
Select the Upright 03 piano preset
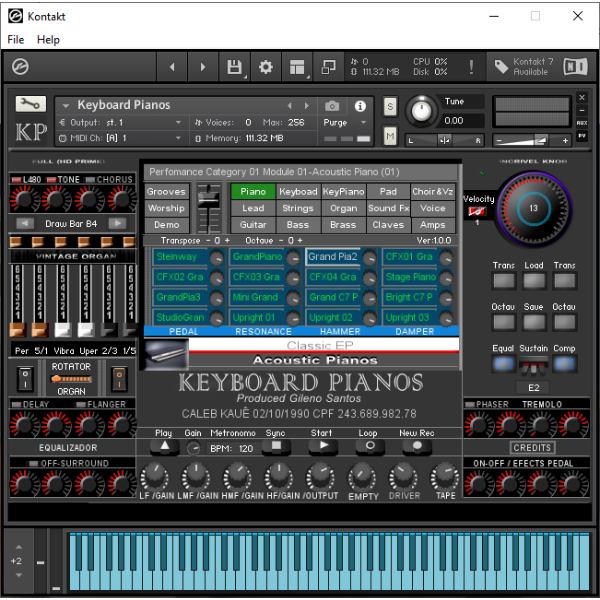coord(410,317)
